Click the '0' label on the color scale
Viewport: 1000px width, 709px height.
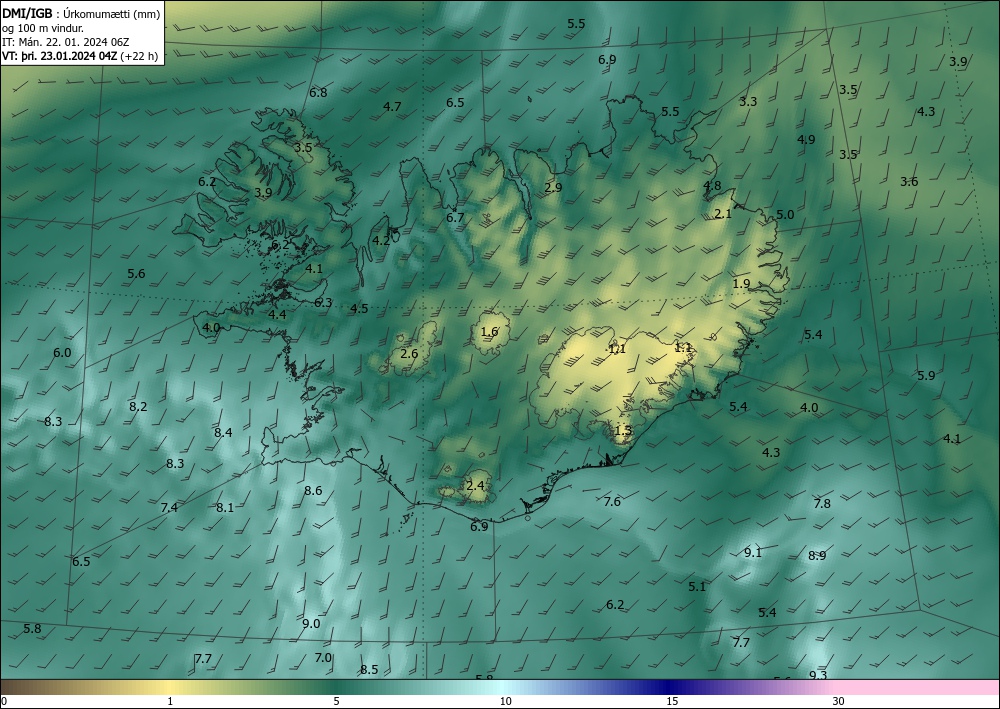pyautogui.click(x=4, y=701)
